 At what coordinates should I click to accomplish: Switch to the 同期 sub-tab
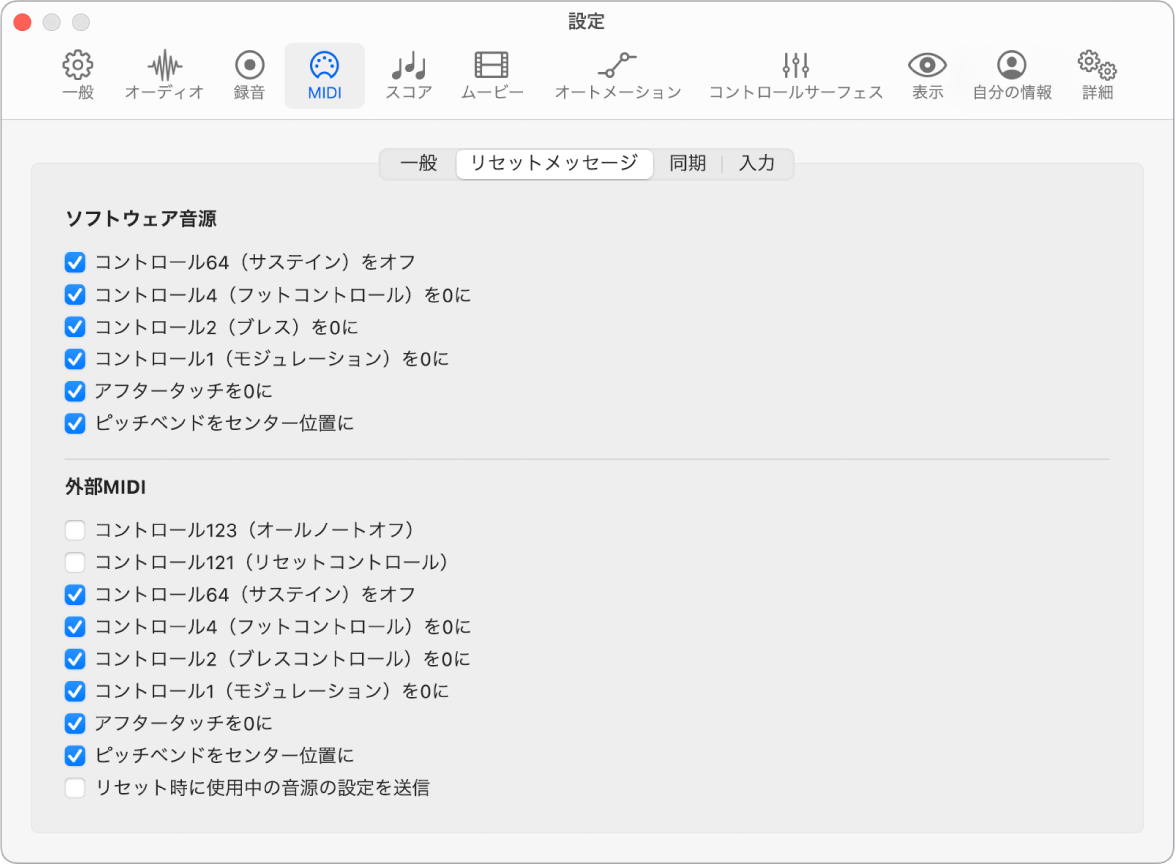[x=688, y=164]
